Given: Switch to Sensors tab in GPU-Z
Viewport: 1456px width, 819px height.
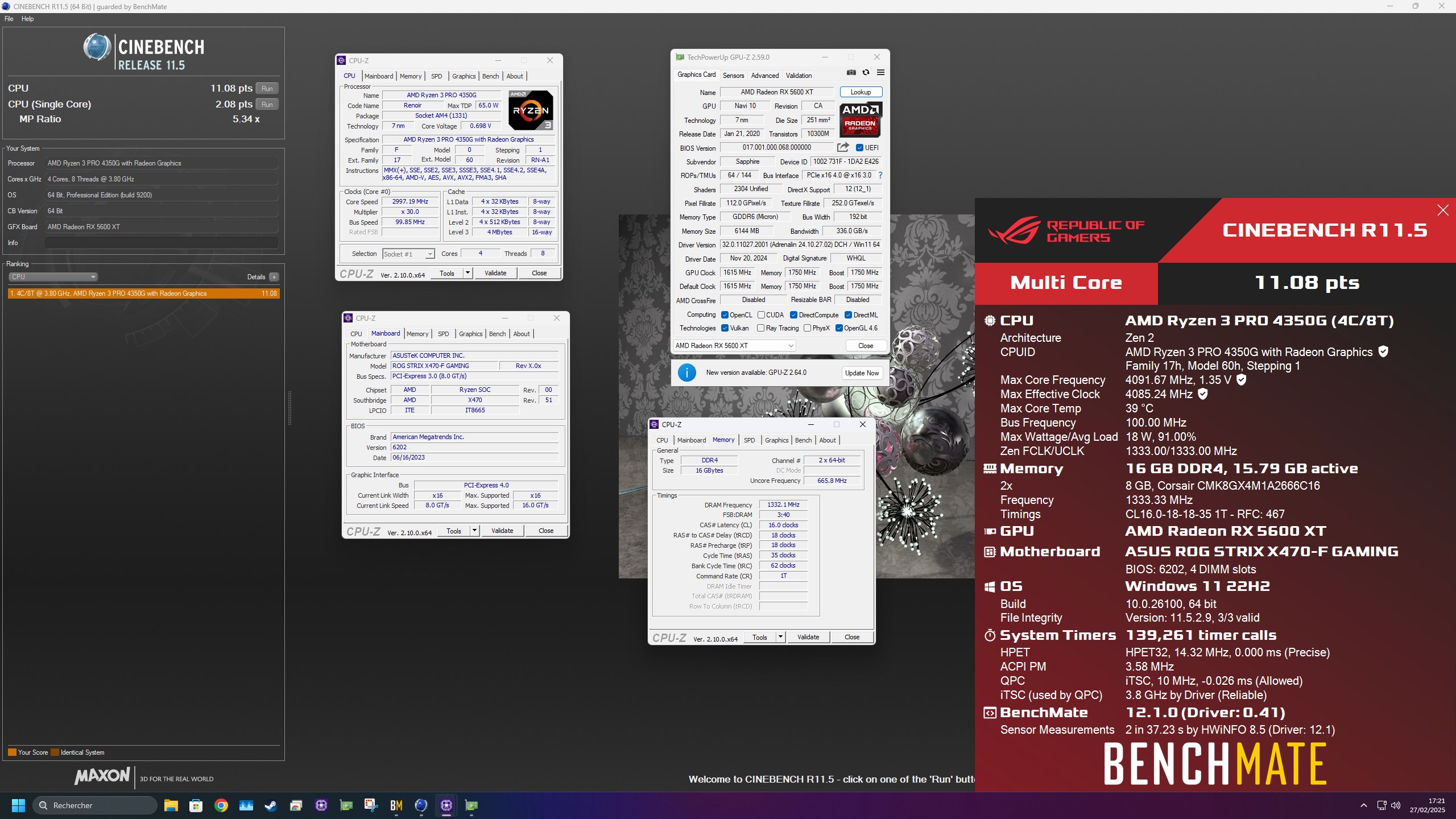Looking at the screenshot, I should pos(733,76).
